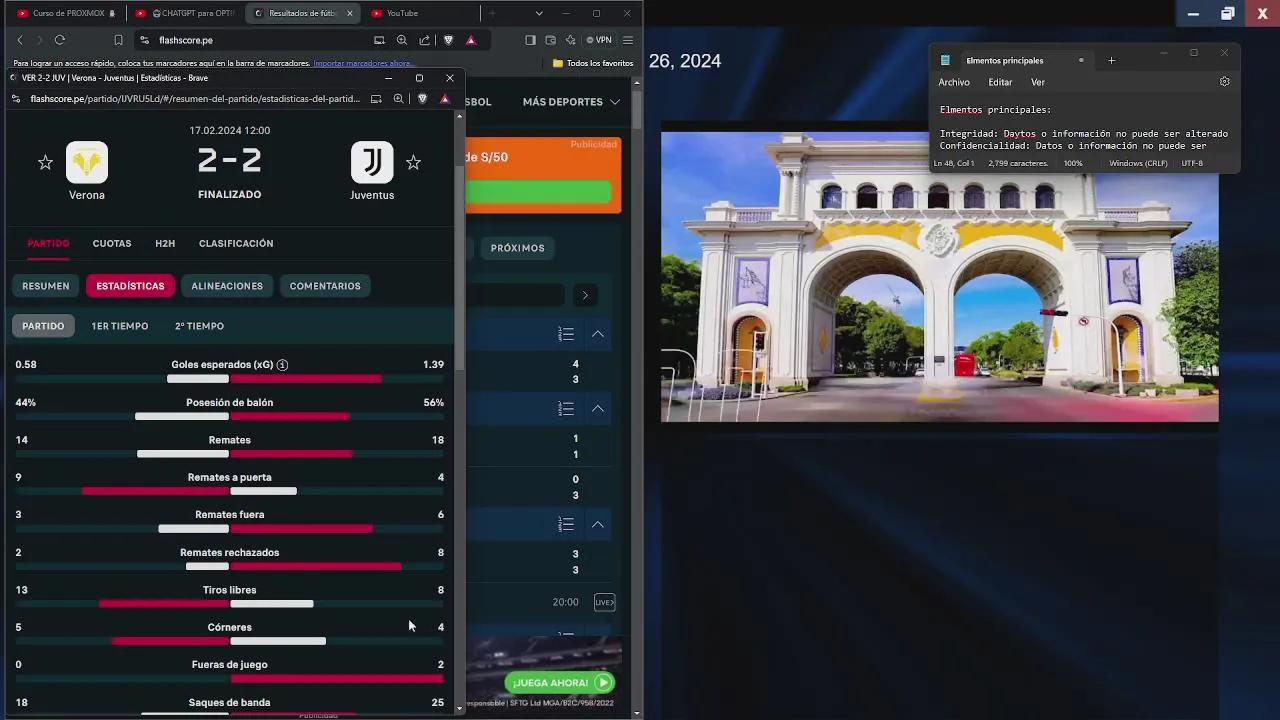Open Brave Rewards icon in popup window
This screenshot has height=720, width=1280.
click(445, 99)
